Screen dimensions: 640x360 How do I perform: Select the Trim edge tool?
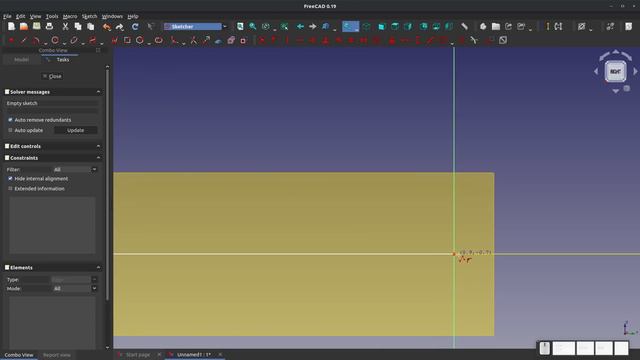193,40
